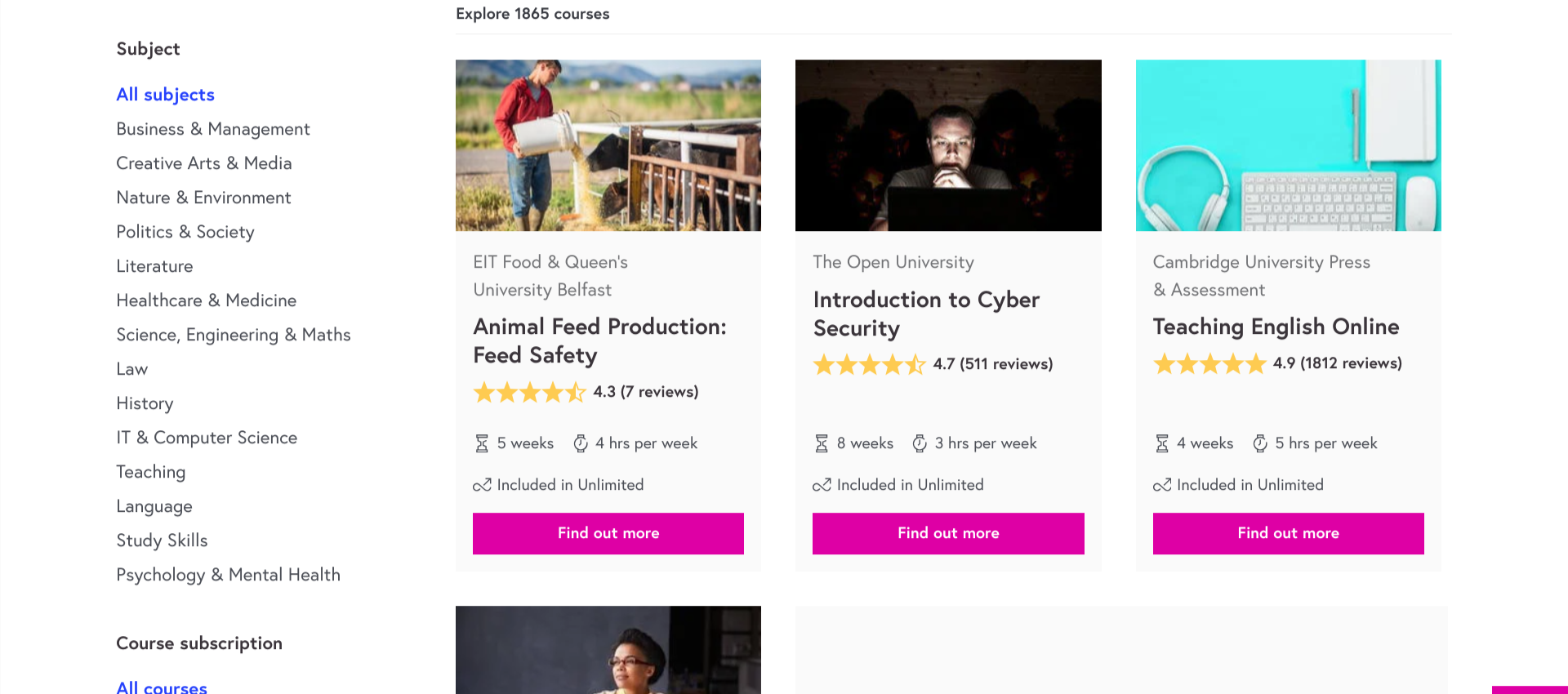
Task: Click stopwatch icon beside 3 hrs per week
Action: (920, 443)
